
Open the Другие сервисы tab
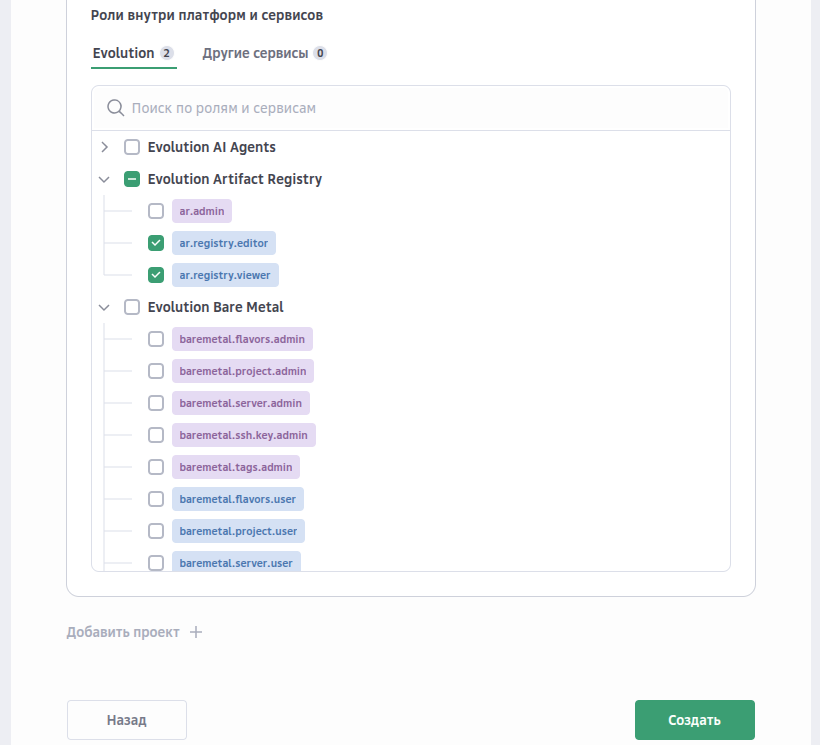pyautogui.click(x=265, y=53)
